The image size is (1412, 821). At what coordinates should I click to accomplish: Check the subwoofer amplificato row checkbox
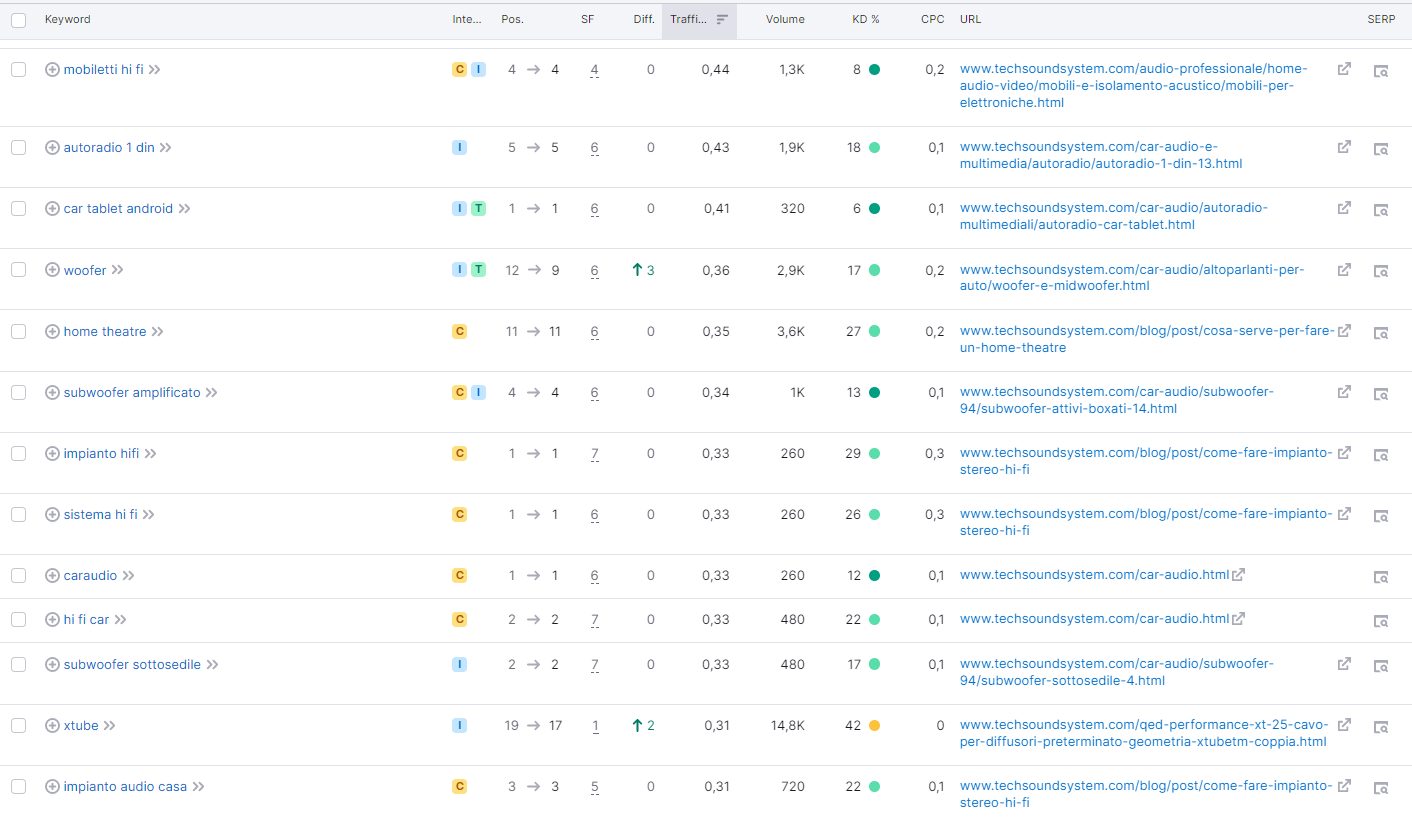click(x=18, y=392)
